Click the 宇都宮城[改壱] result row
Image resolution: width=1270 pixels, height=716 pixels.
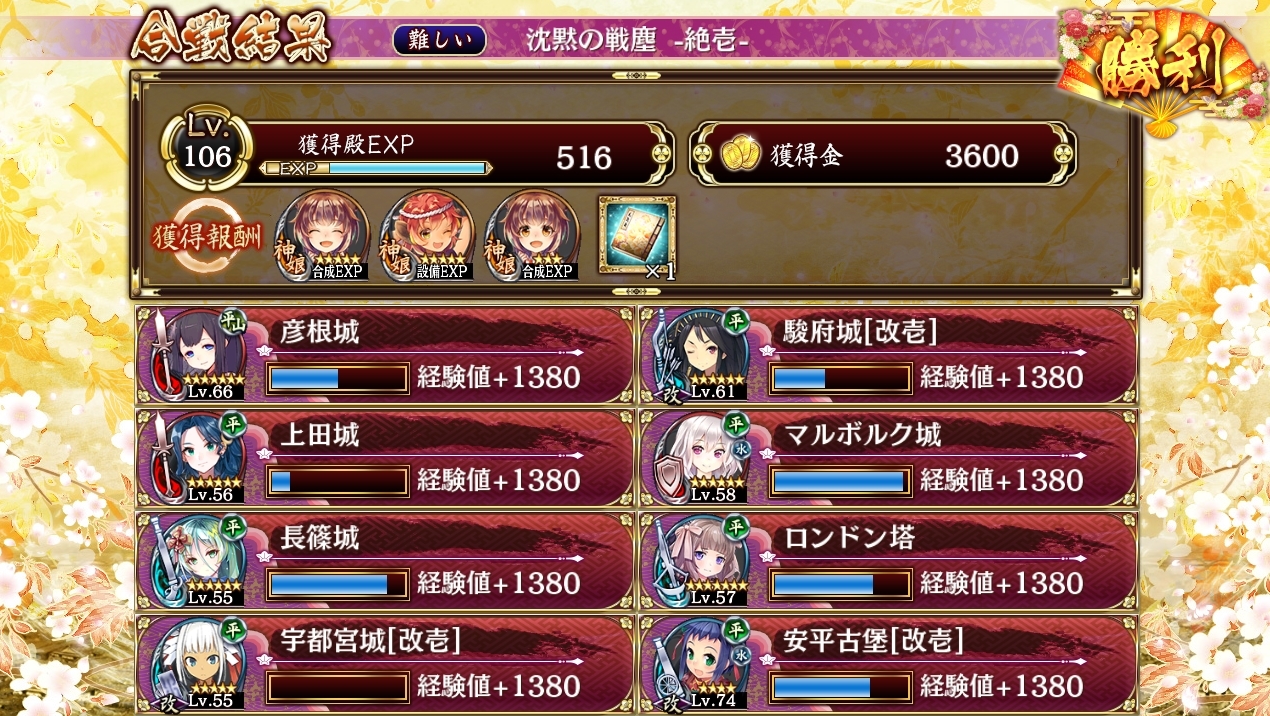(385, 665)
